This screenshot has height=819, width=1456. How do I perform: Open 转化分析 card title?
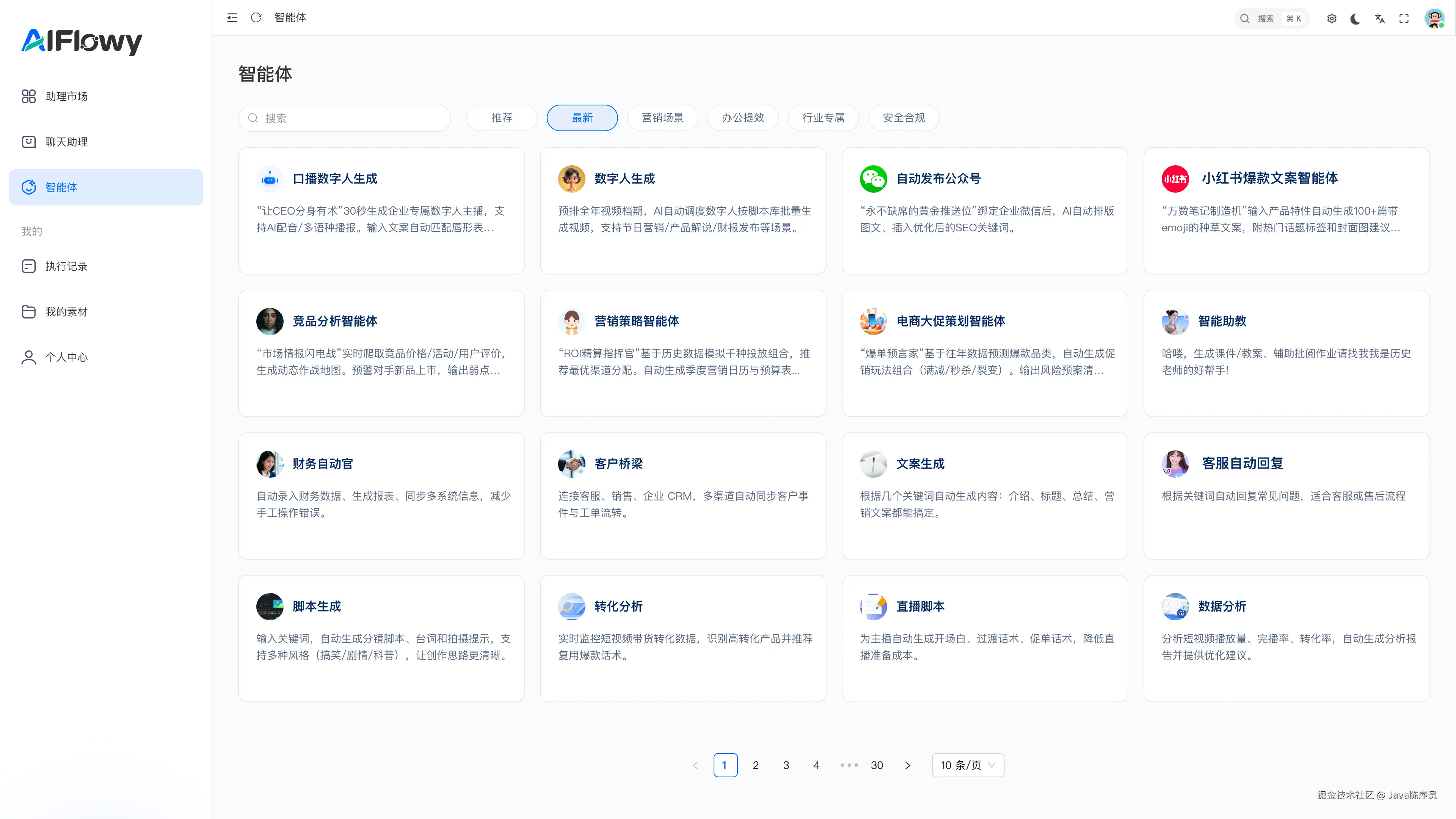coord(618,607)
